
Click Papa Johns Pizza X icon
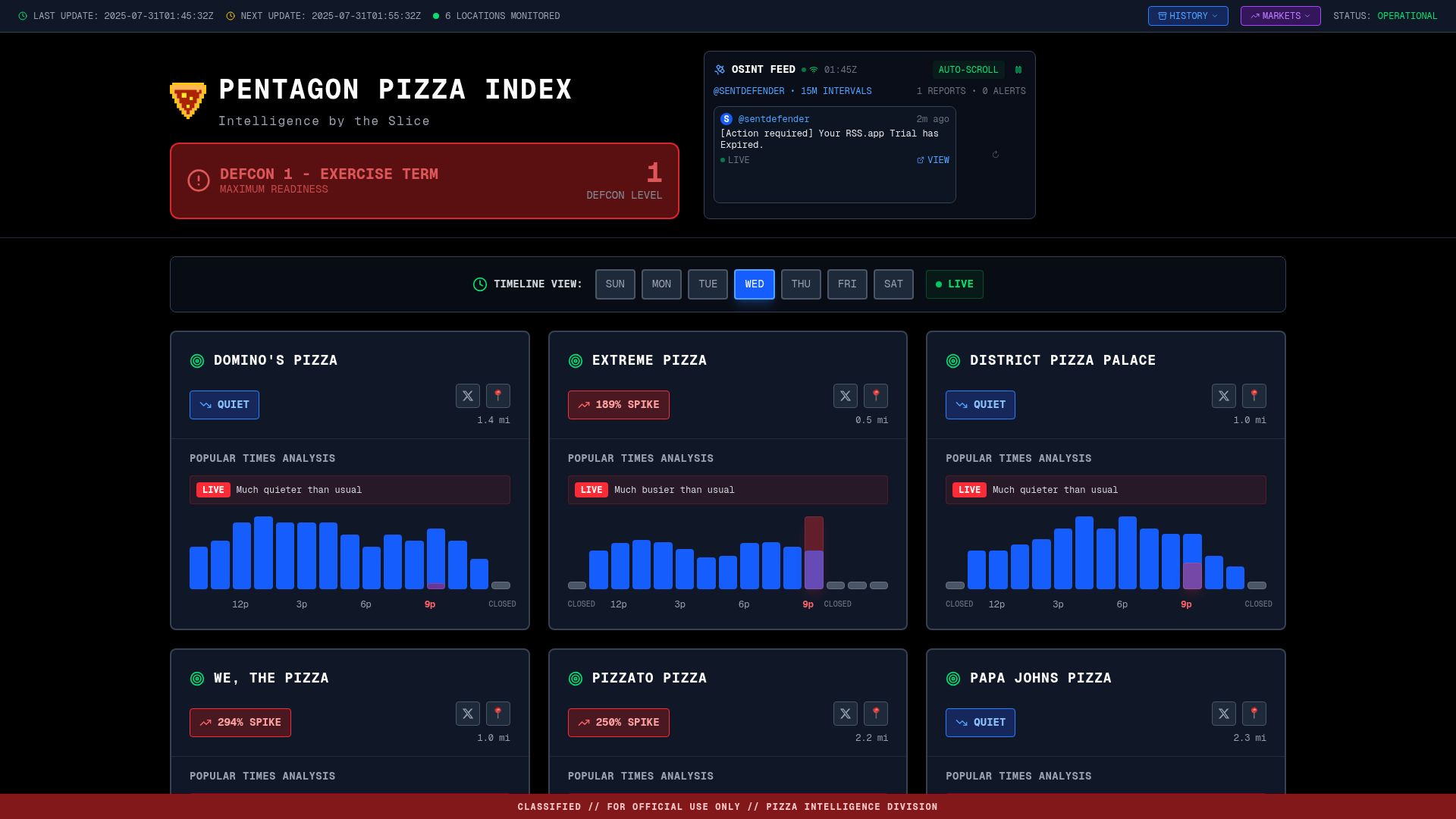(x=1224, y=714)
